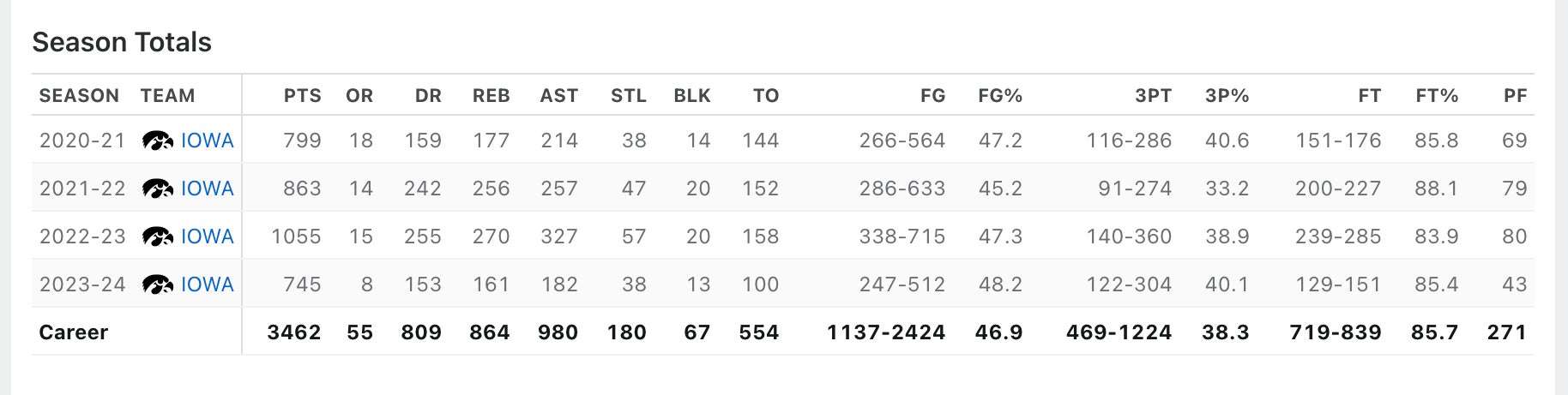
Task: Click the FT% column header
Action: pyautogui.click(x=1437, y=96)
